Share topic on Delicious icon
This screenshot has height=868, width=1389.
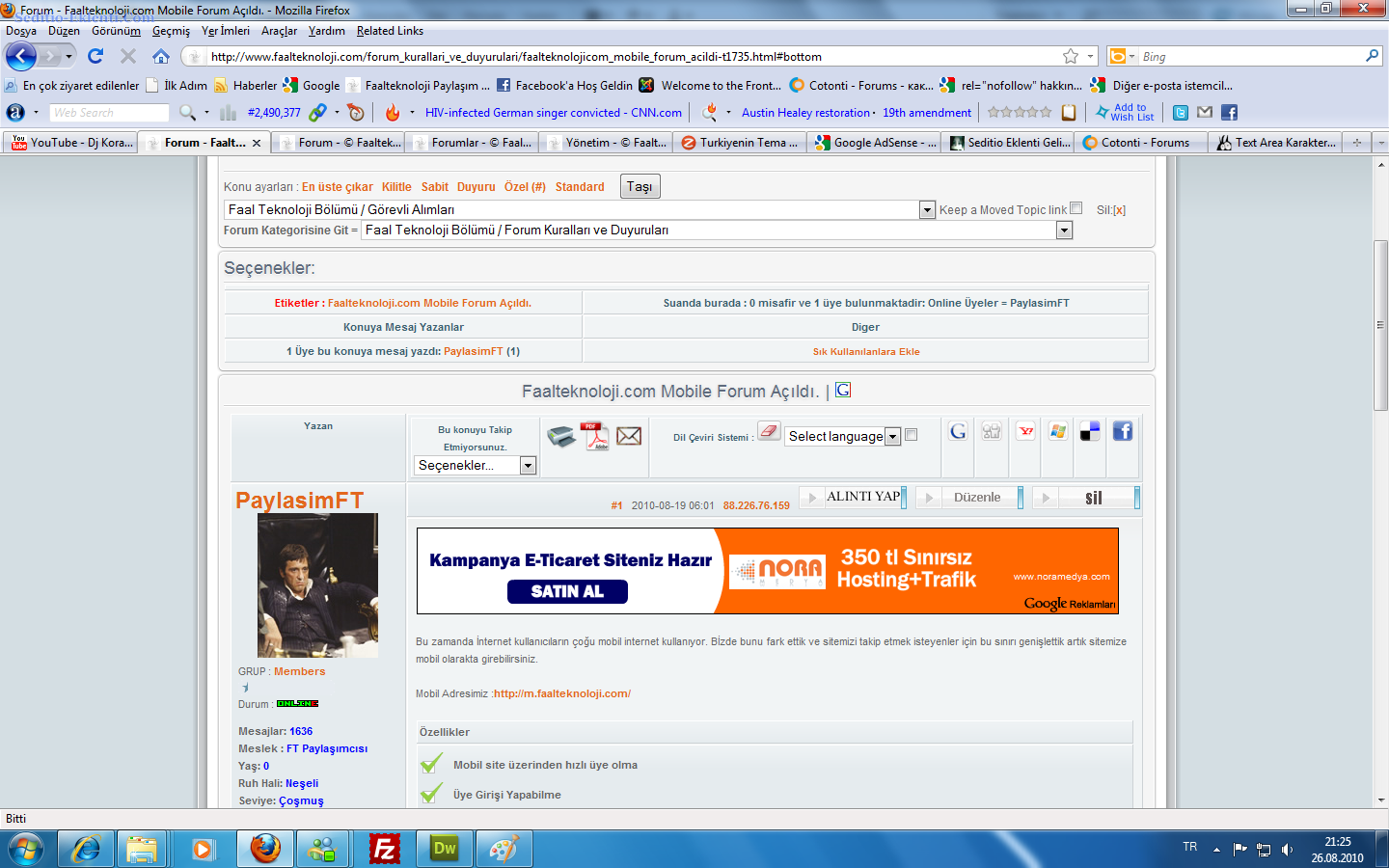1090,431
